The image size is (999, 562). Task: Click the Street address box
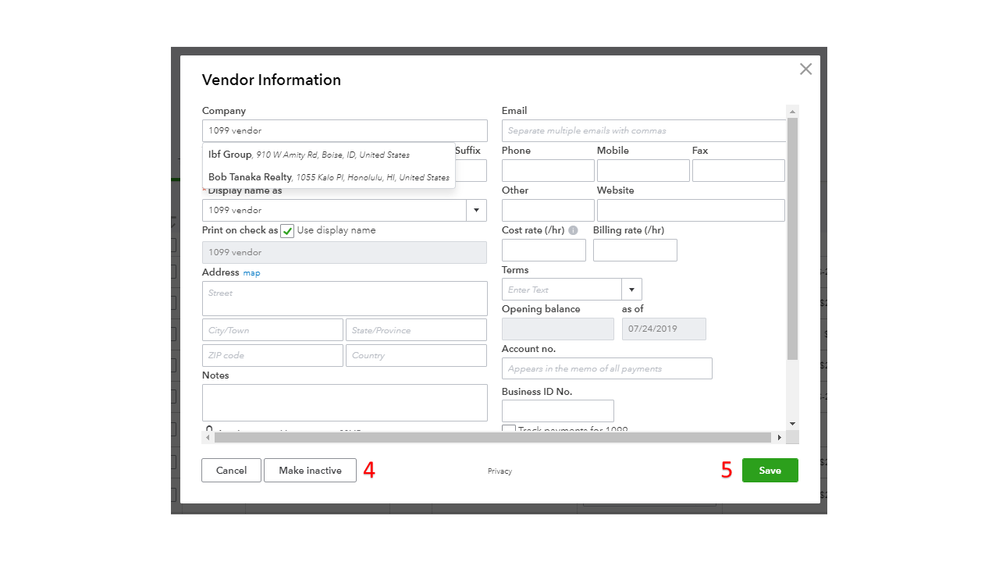point(345,299)
